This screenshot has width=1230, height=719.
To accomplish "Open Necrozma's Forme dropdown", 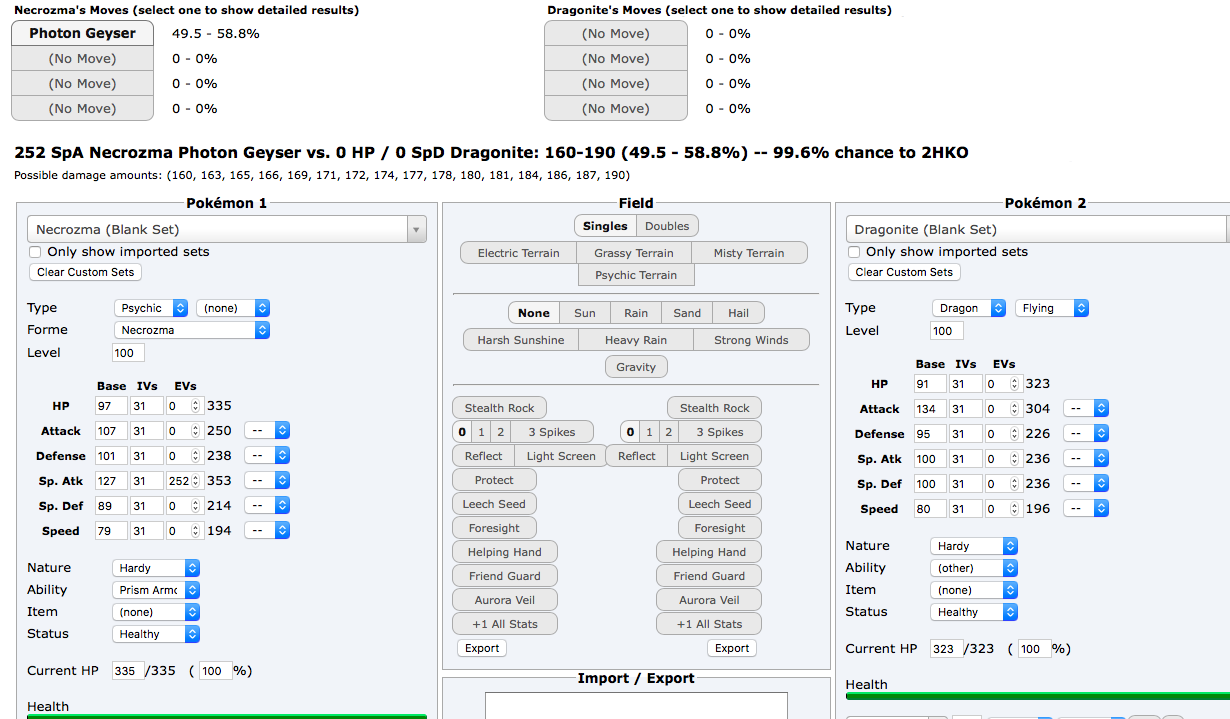I will (191, 330).
